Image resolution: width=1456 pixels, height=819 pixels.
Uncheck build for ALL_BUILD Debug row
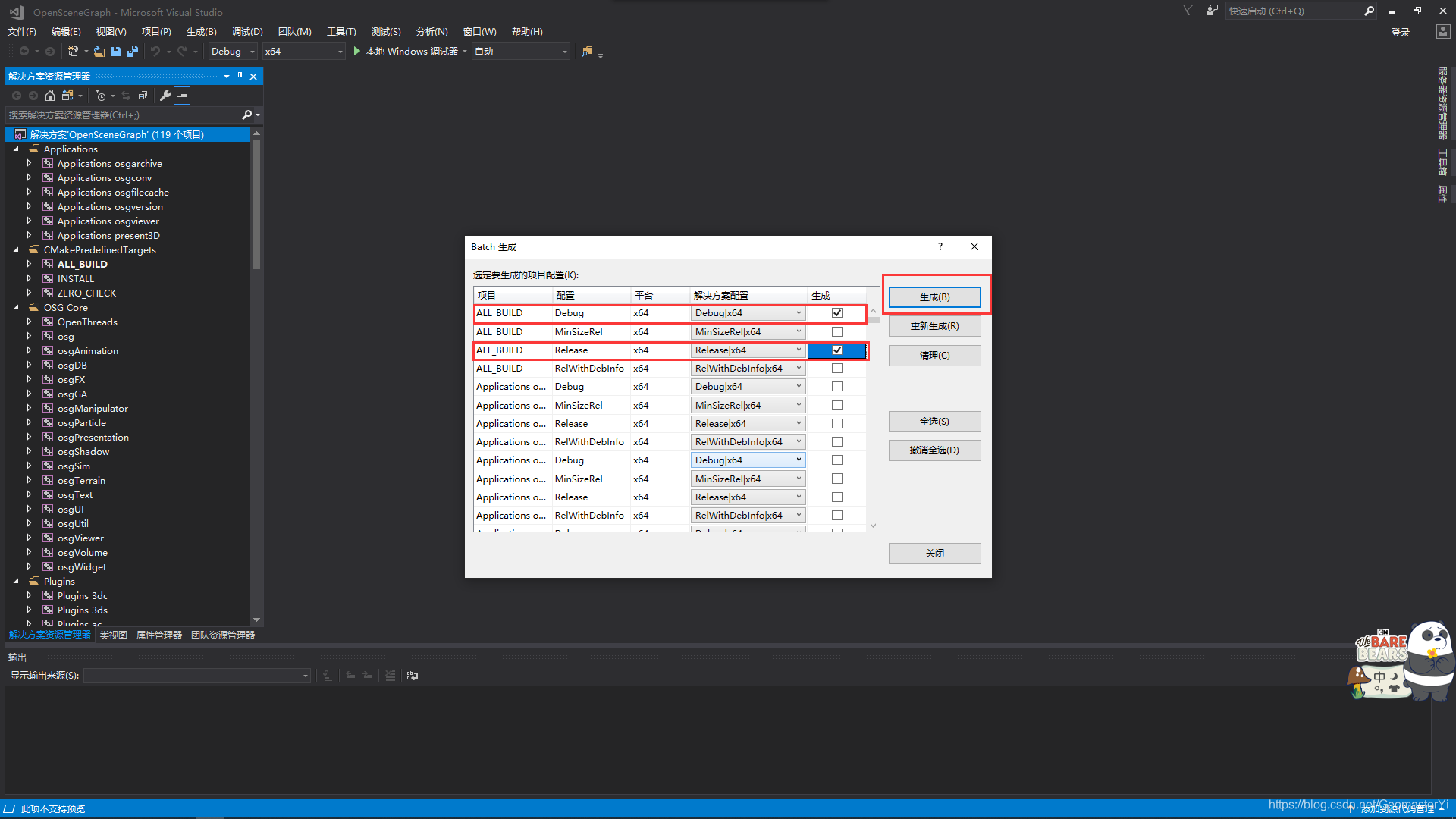pos(837,313)
